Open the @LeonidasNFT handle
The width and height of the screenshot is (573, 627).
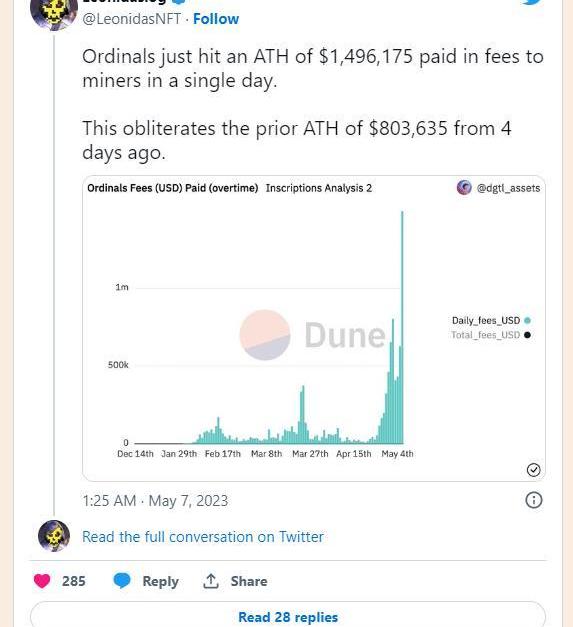pyautogui.click(x=132, y=19)
